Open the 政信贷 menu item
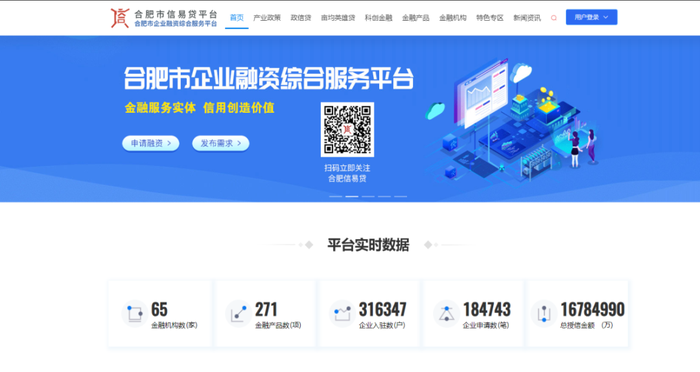The width and height of the screenshot is (700, 372). (301, 18)
